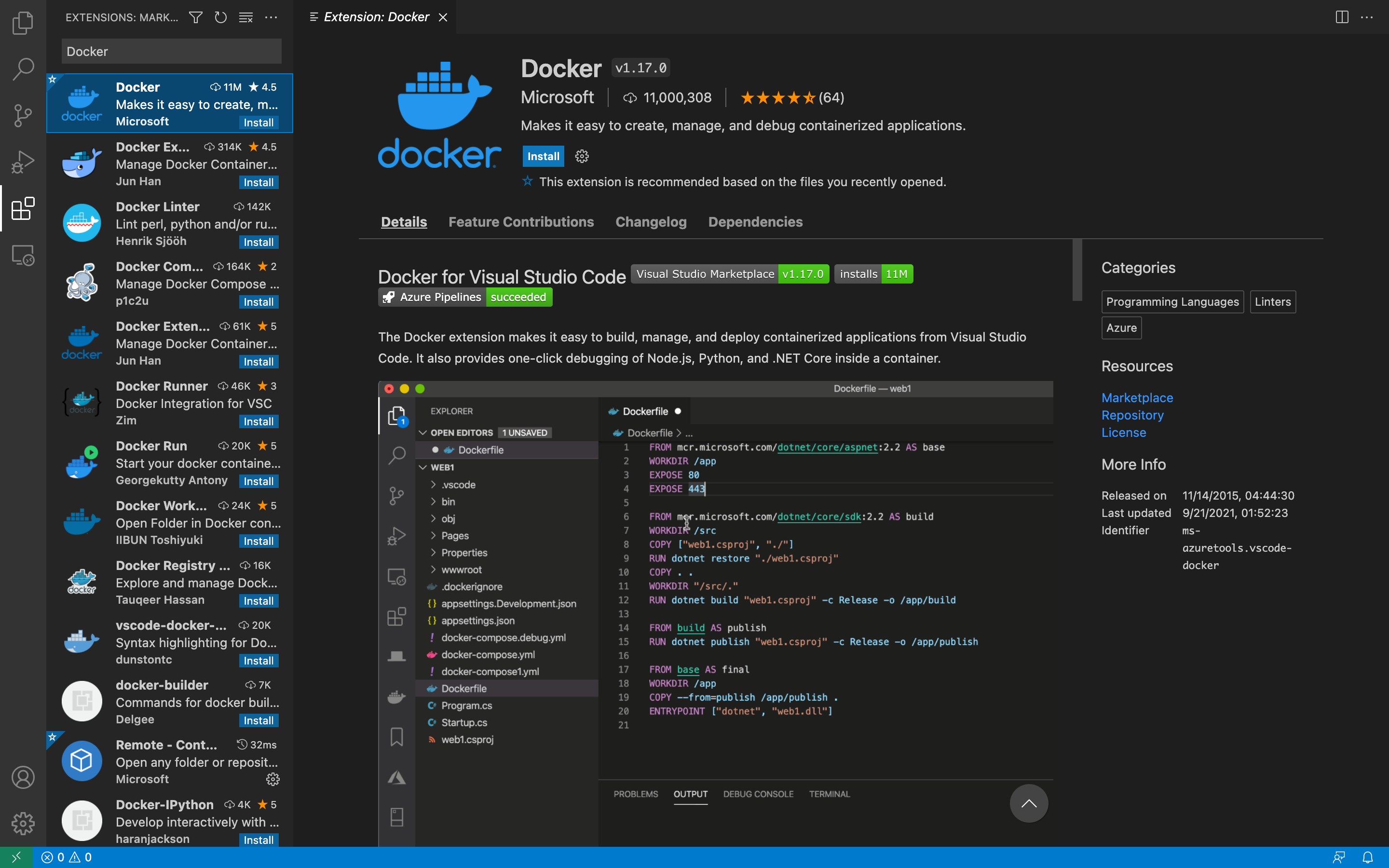
Task: Open the Accounts menu icon
Action: [x=23, y=777]
